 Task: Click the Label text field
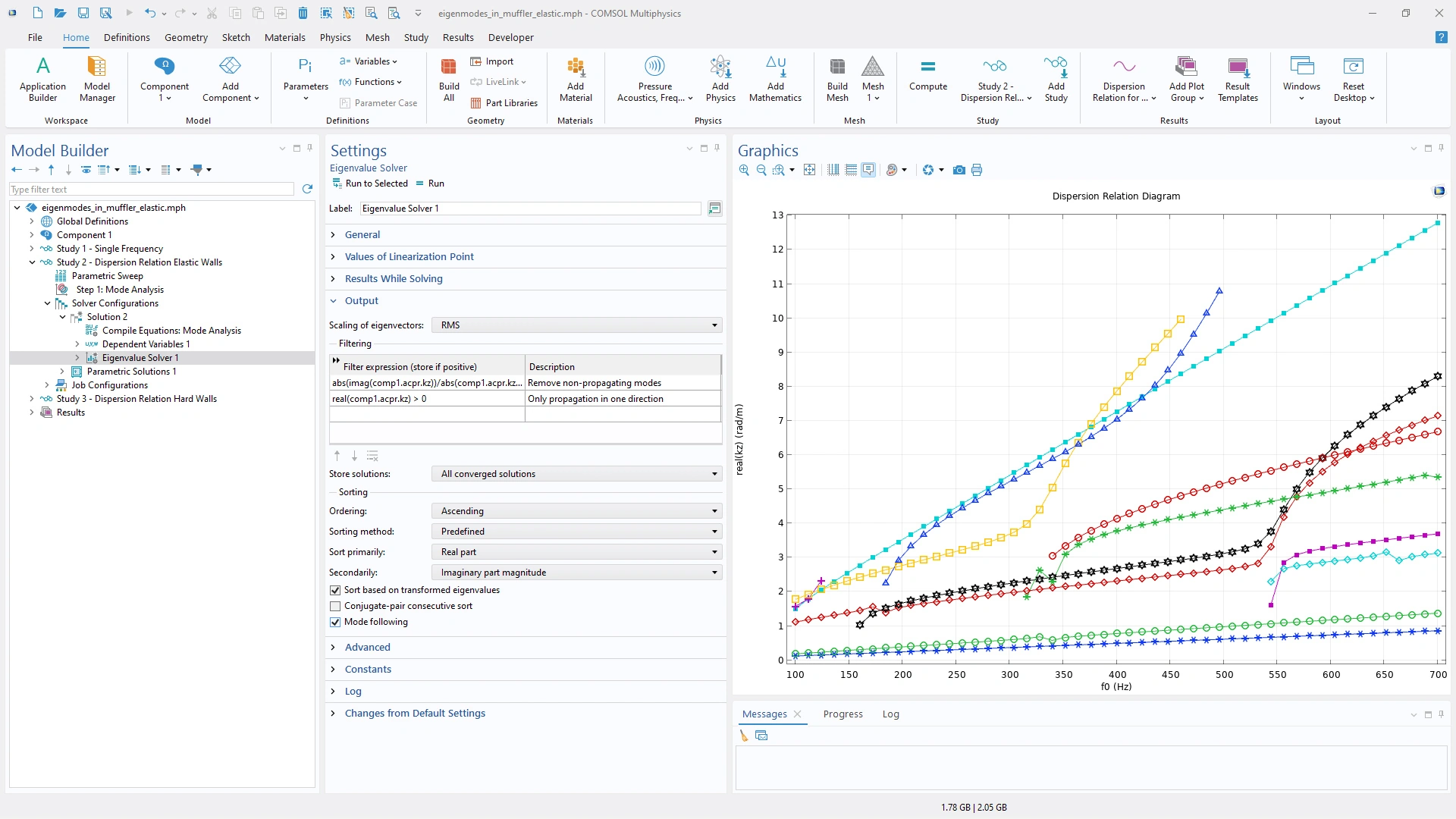[529, 209]
